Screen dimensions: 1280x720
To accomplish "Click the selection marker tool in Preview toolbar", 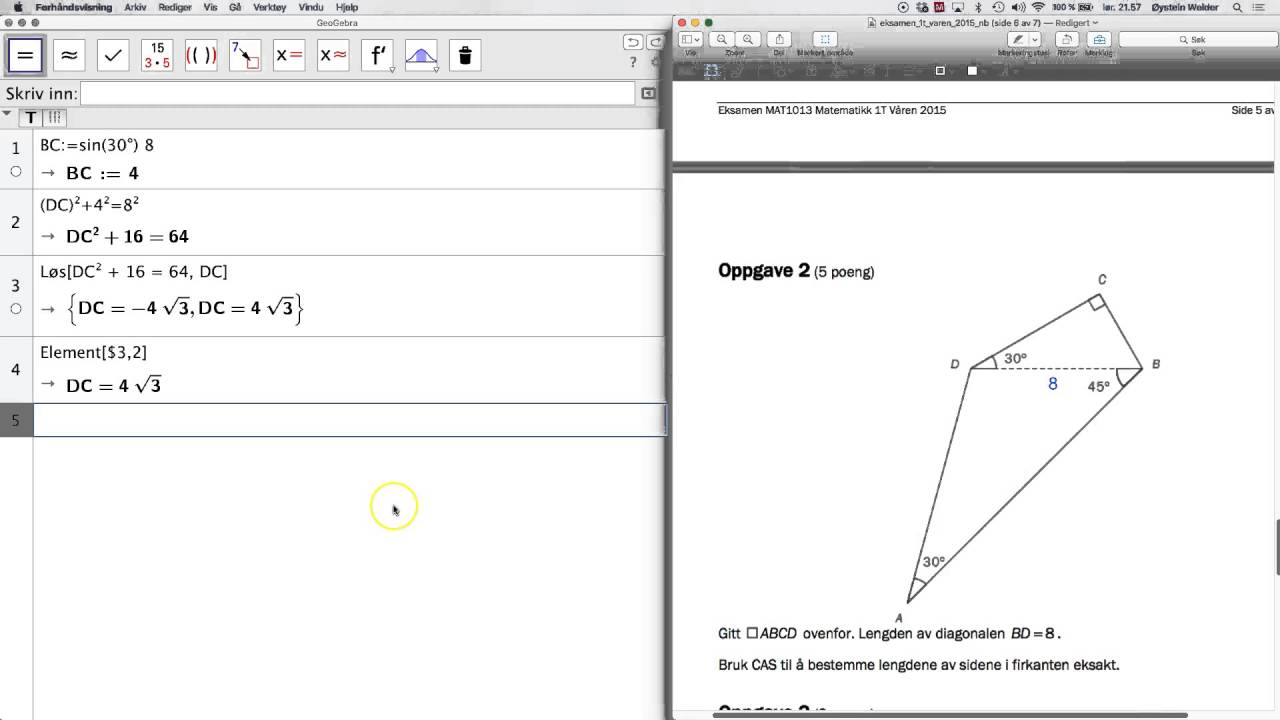I will (x=825, y=39).
